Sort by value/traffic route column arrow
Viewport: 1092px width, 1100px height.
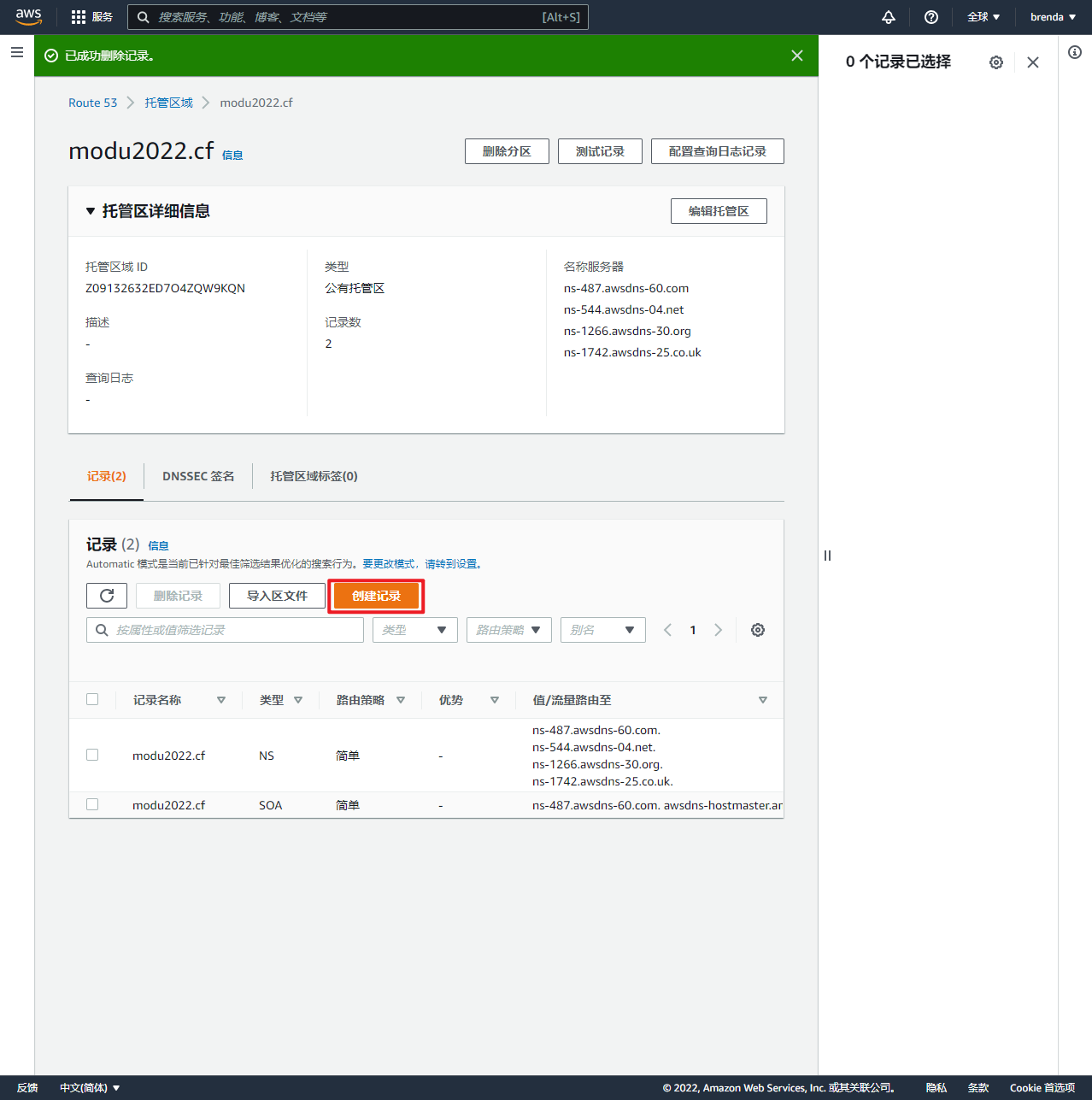(763, 700)
